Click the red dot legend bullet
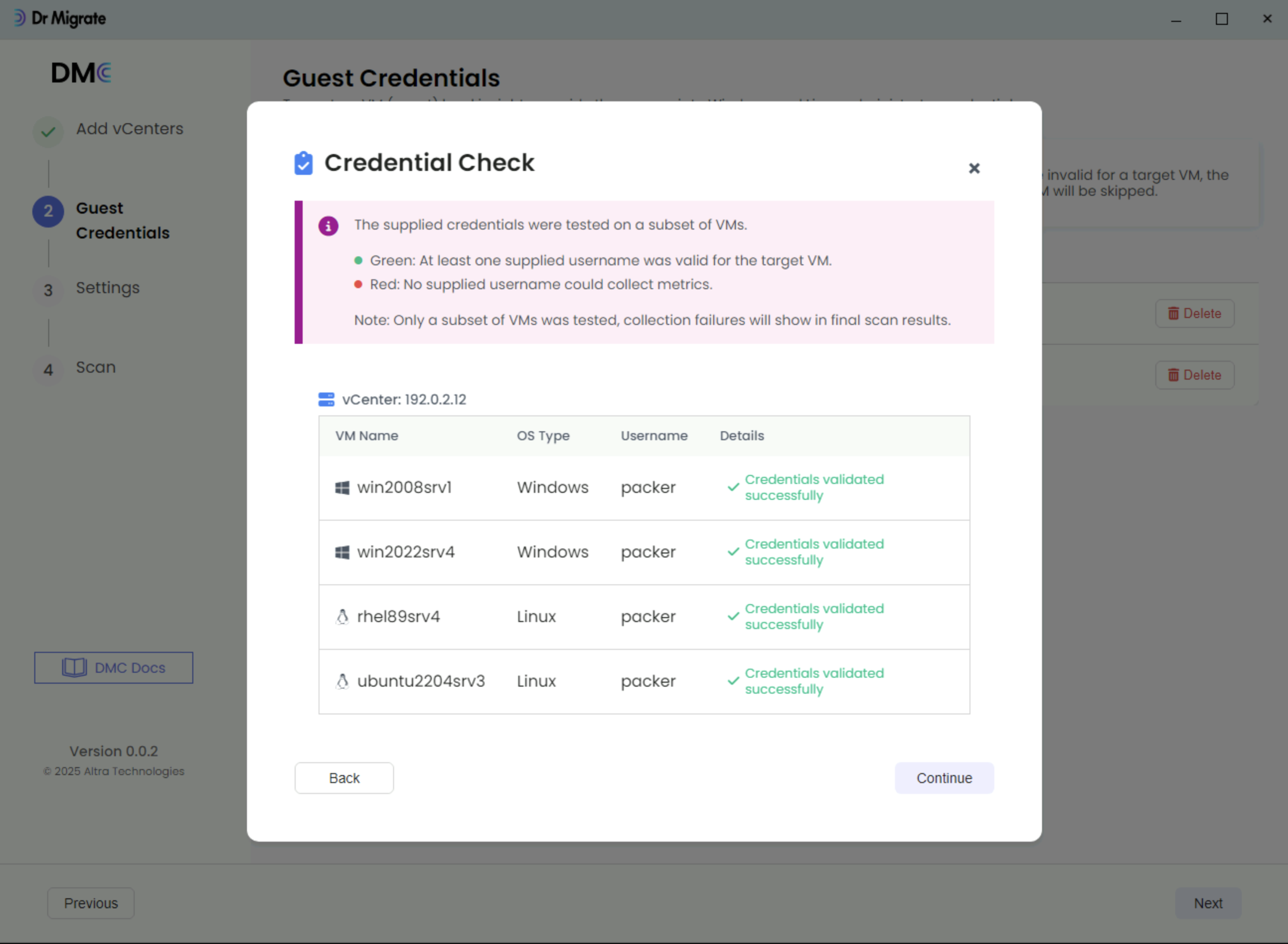The width and height of the screenshot is (1288, 944). click(358, 285)
